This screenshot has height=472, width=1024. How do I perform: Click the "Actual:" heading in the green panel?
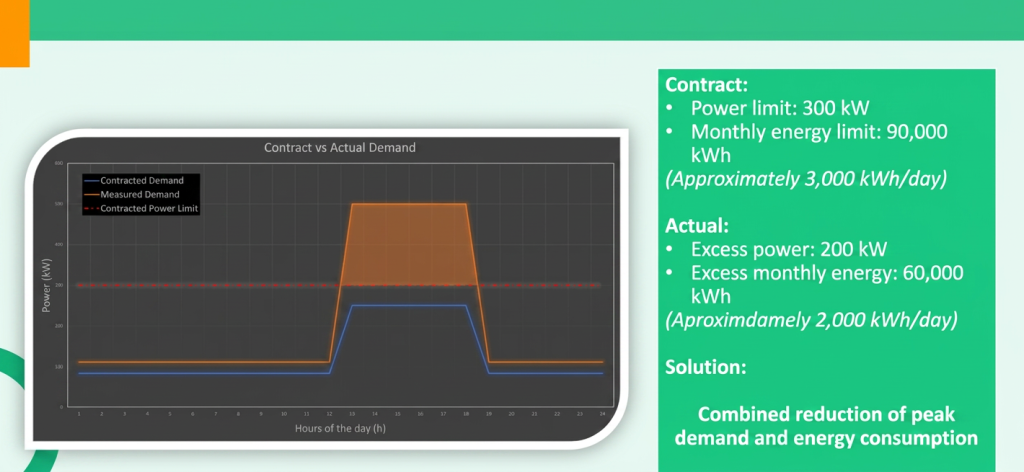pyautogui.click(x=696, y=226)
